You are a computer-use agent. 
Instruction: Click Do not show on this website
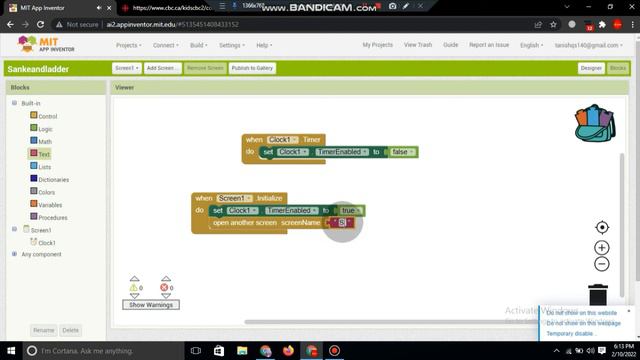click(582, 313)
